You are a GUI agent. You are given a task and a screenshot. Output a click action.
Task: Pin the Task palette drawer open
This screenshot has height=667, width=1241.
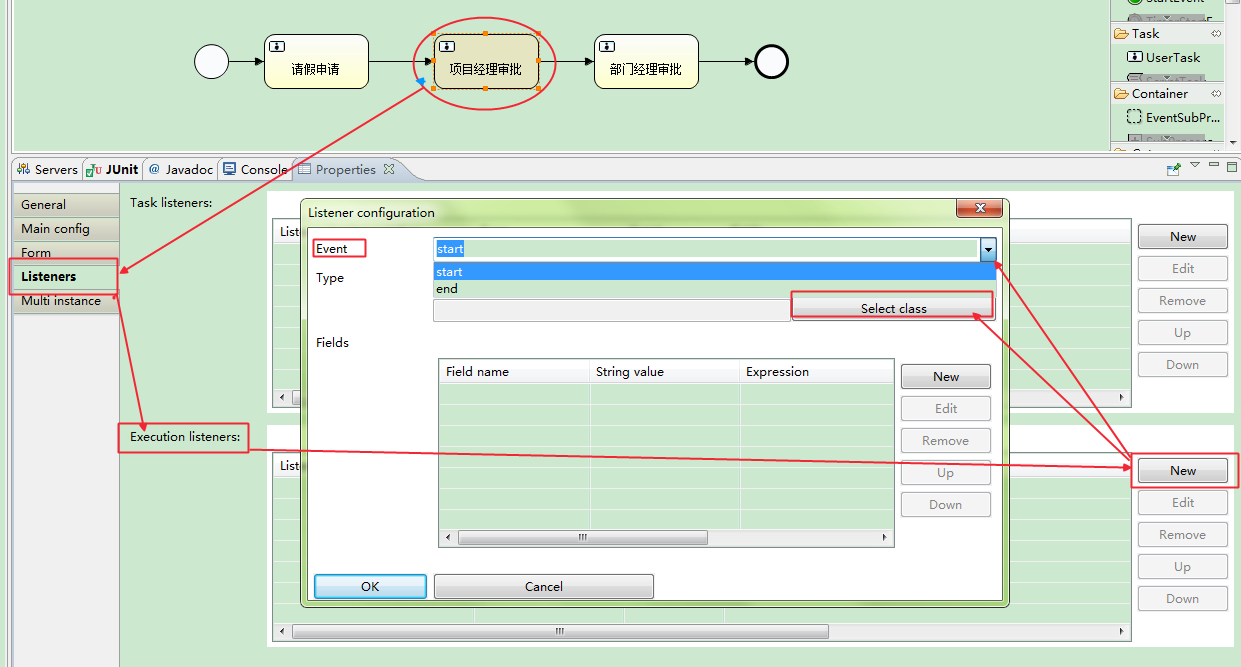1216,34
